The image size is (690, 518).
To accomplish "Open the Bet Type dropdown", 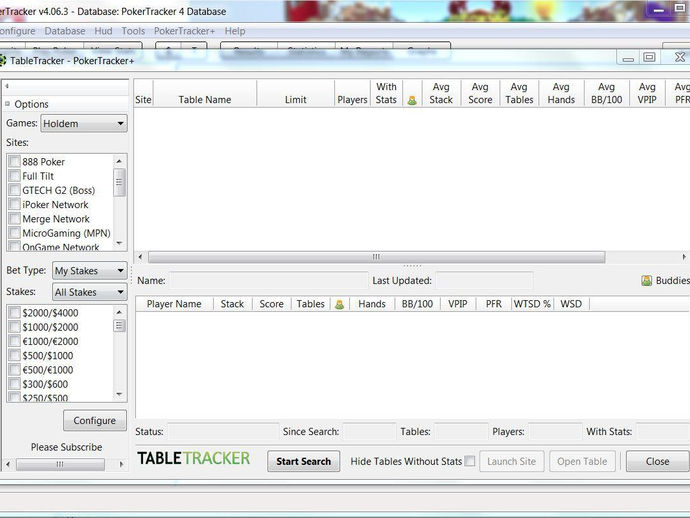I will coord(90,271).
